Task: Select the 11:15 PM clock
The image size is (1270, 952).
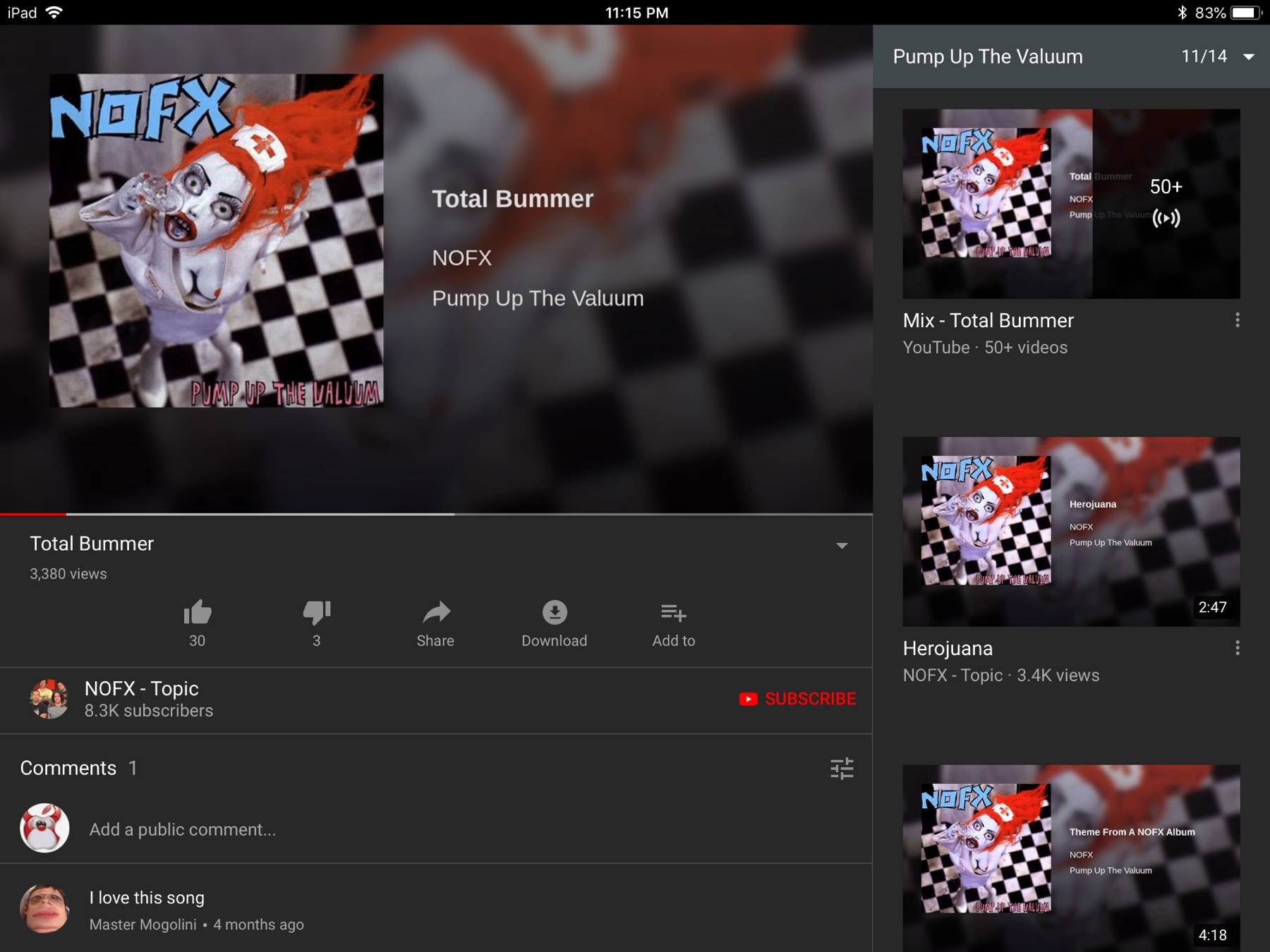Action: [x=636, y=13]
